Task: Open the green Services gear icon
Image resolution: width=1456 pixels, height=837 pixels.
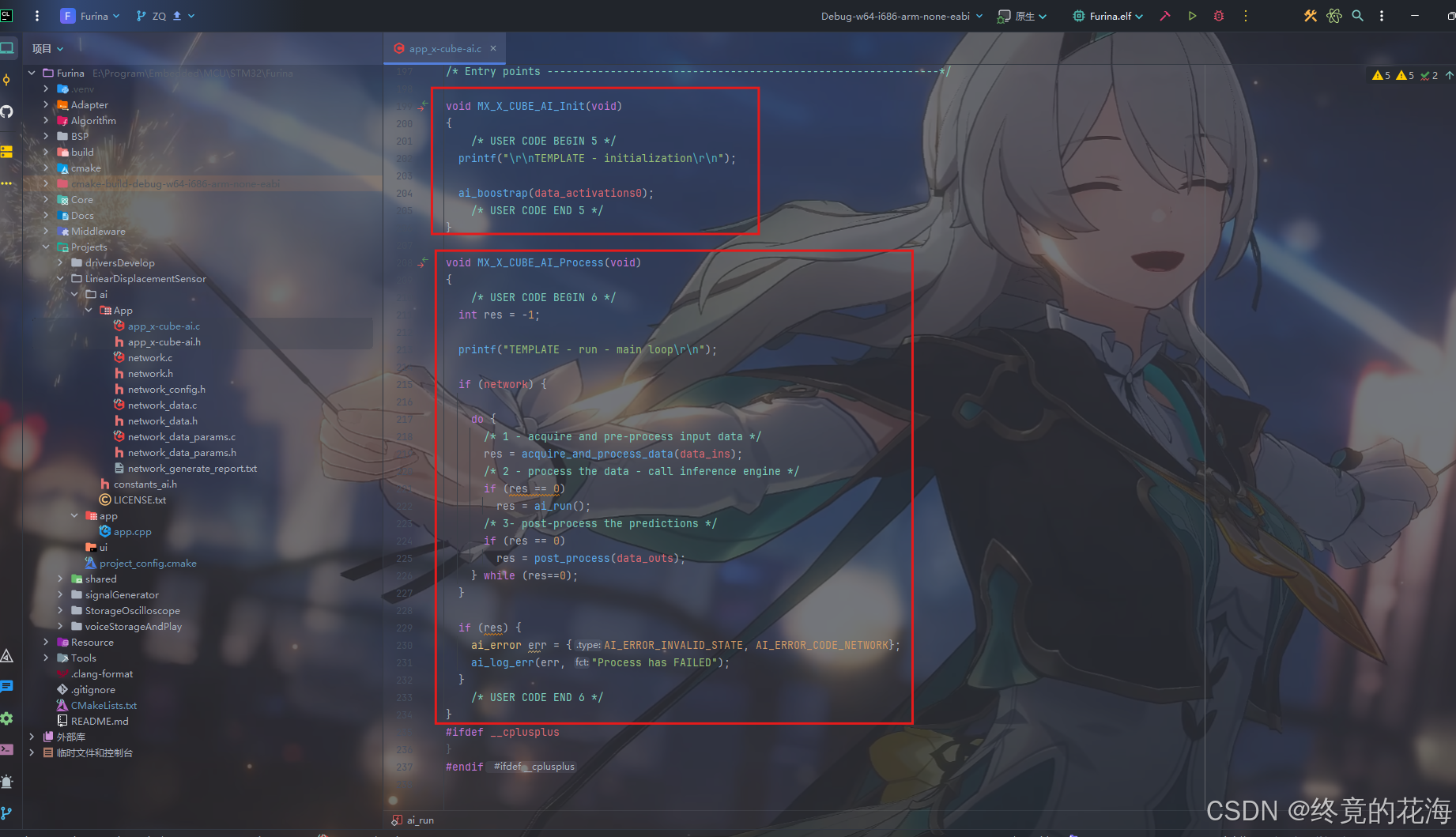Action: [7, 718]
